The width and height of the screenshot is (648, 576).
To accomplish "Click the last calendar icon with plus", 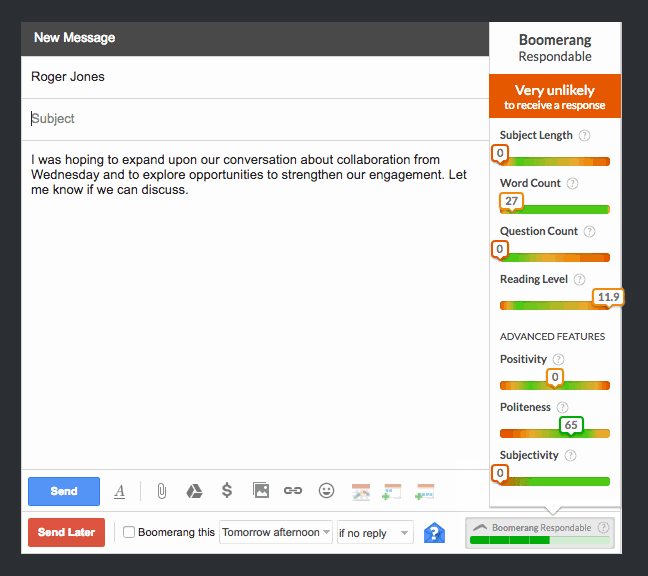I will click(424, 492).
